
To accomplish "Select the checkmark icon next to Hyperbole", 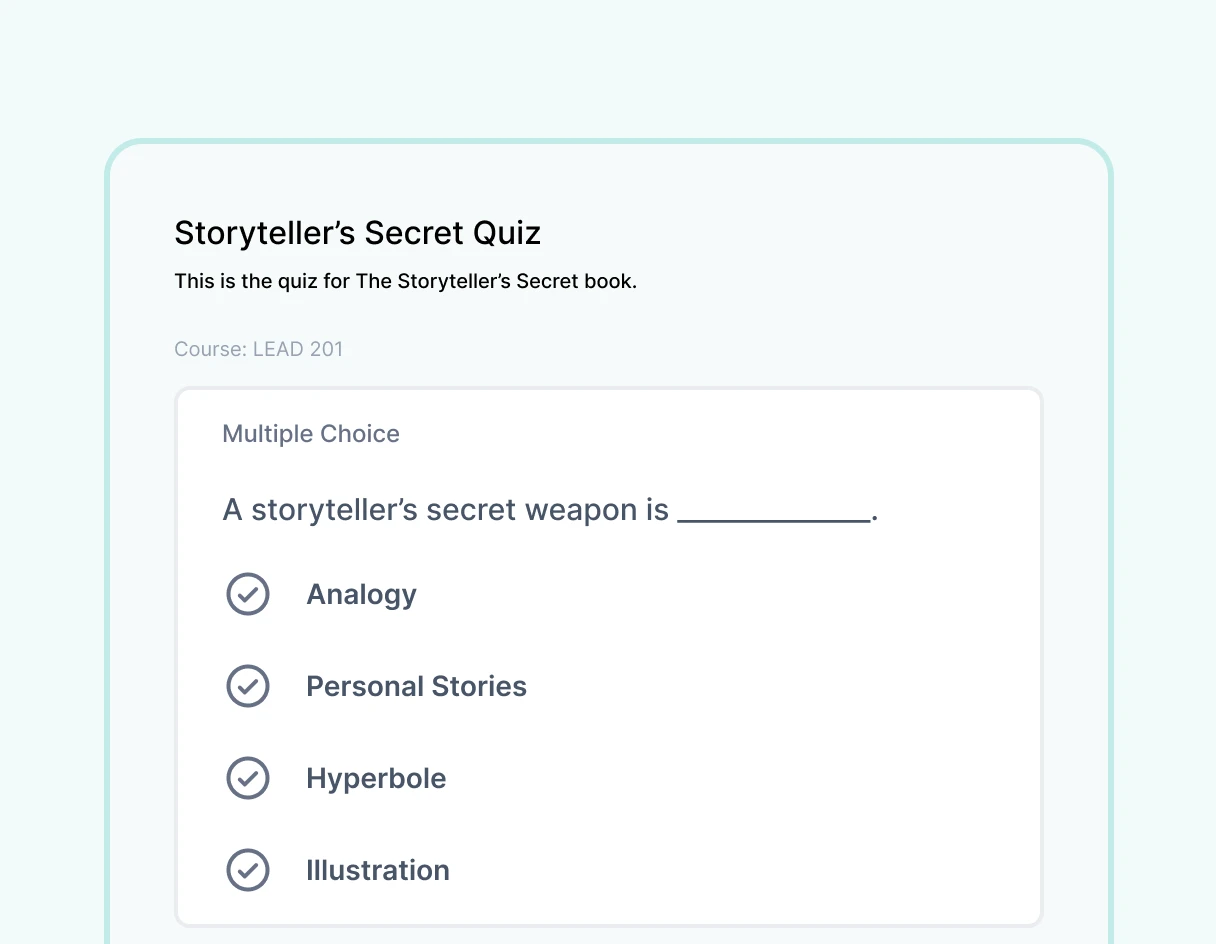I will 248,778.
